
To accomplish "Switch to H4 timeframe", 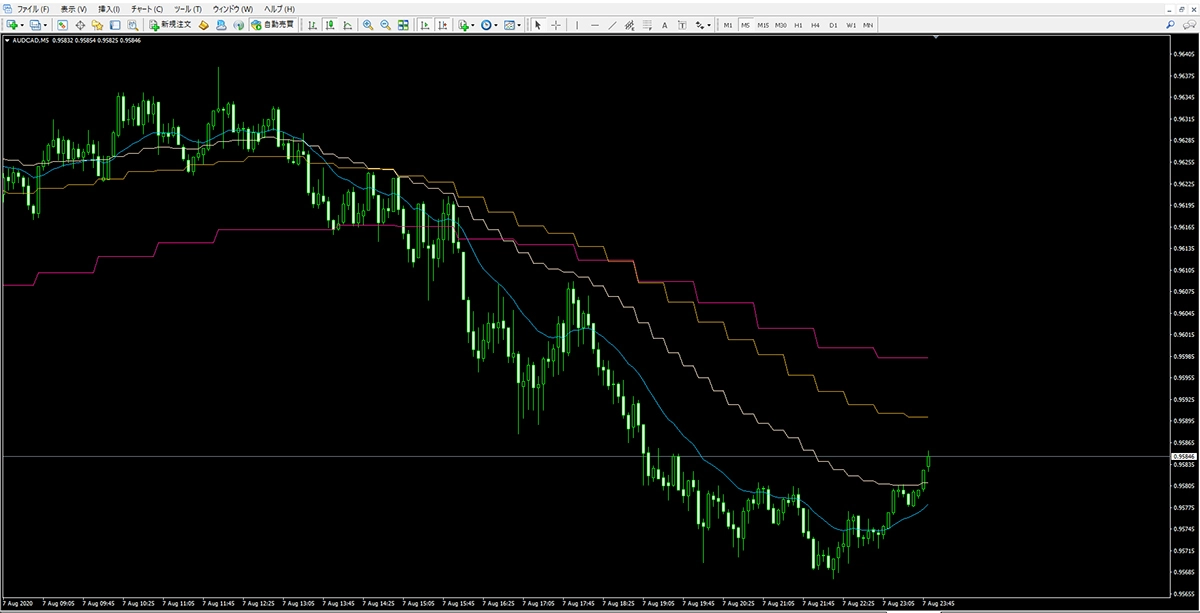I will 815,24.
